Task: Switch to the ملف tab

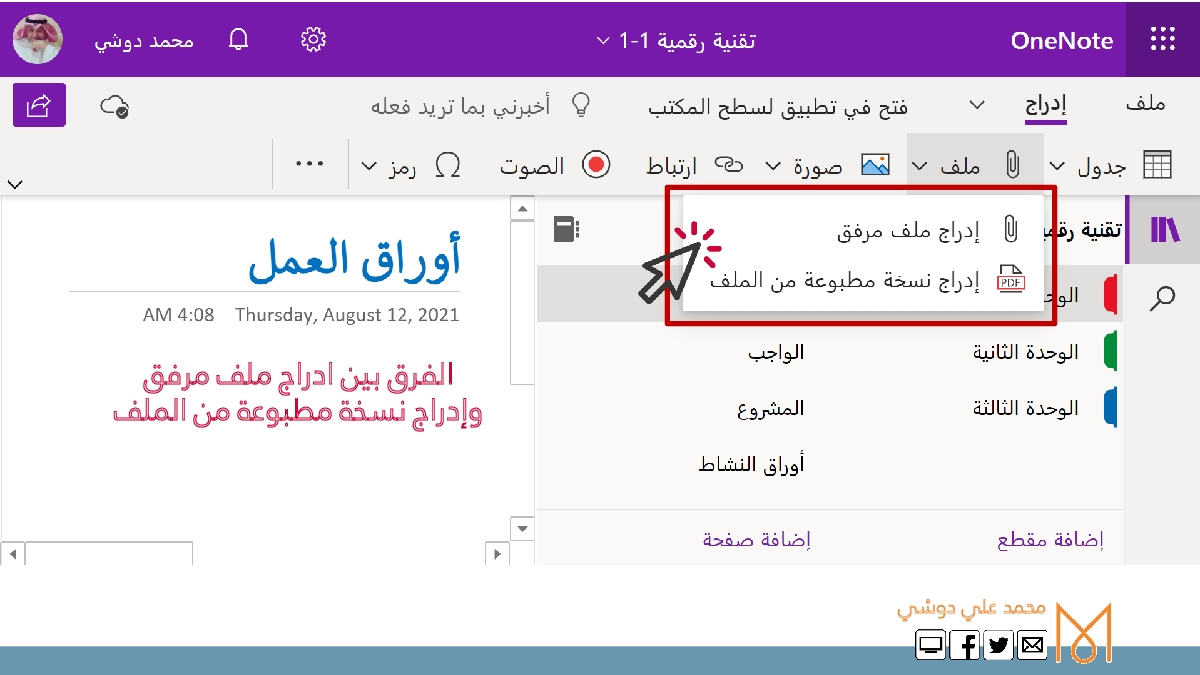Action: click(1145, 105)
